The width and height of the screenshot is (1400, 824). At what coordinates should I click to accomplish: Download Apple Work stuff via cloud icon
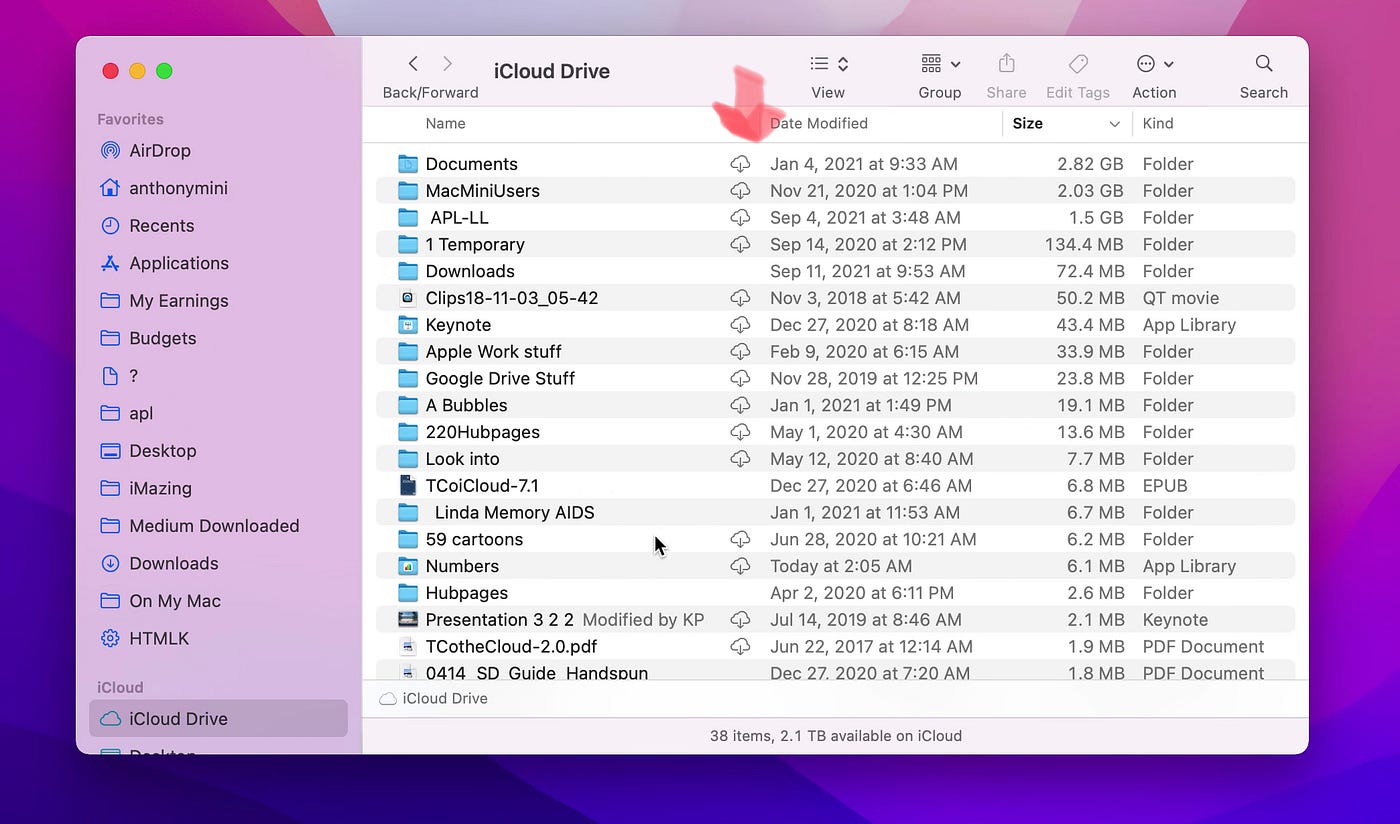pos(740,352)
